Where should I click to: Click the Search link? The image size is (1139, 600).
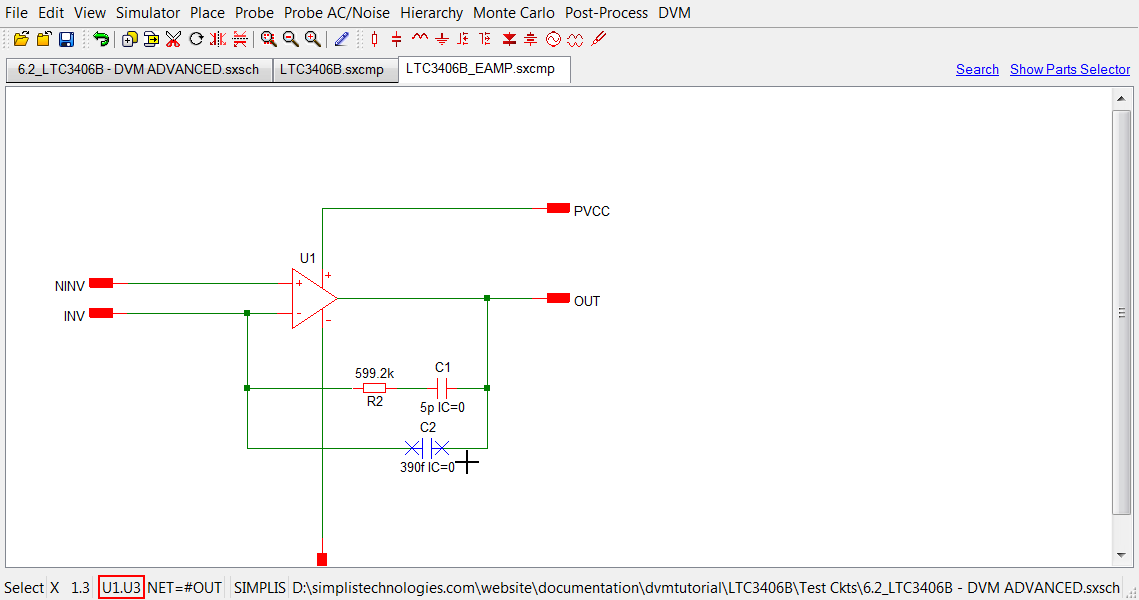pyautogui.click(x=977, y=69)
